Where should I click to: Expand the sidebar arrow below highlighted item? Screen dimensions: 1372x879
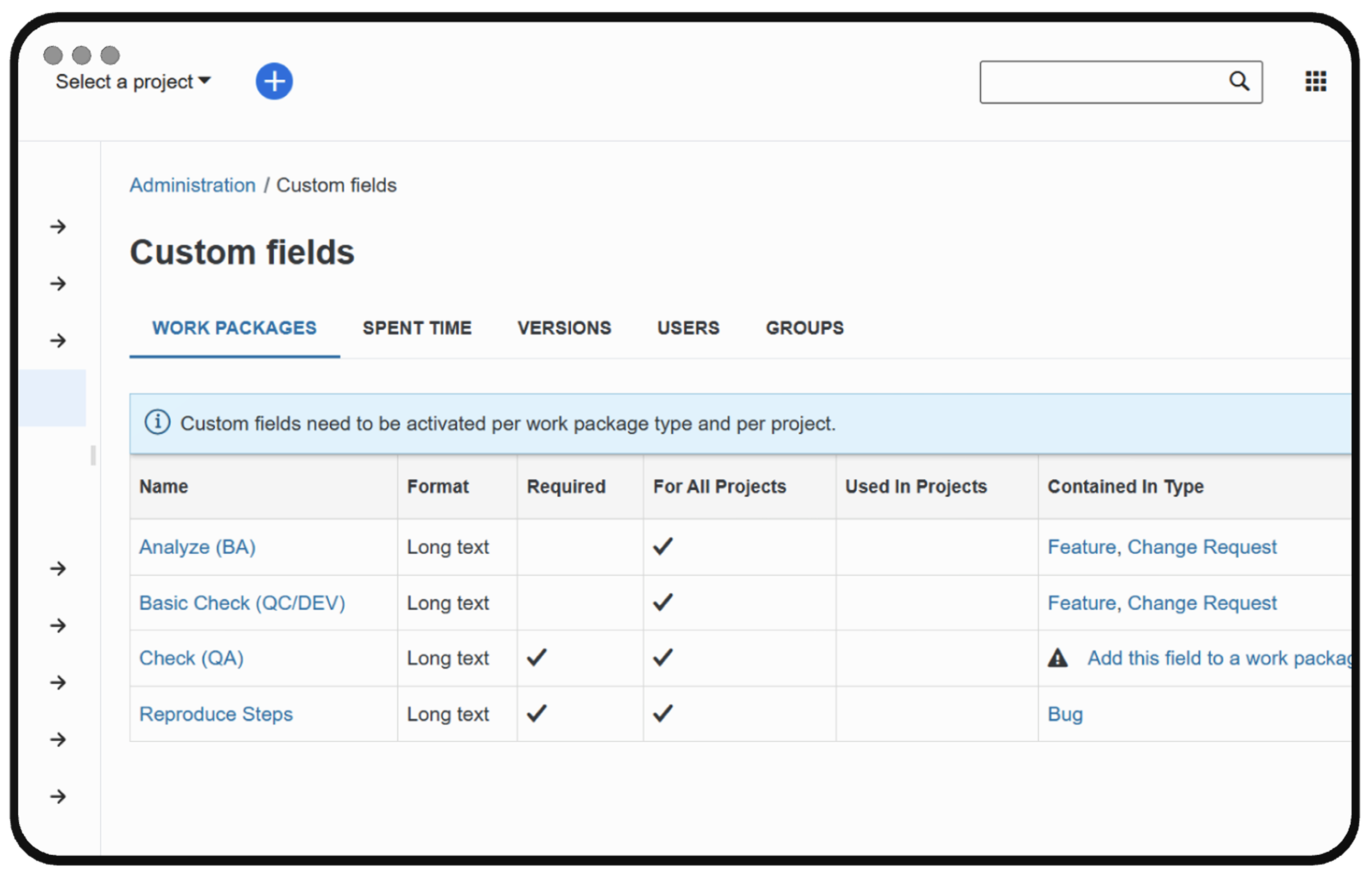pos(57,568)
